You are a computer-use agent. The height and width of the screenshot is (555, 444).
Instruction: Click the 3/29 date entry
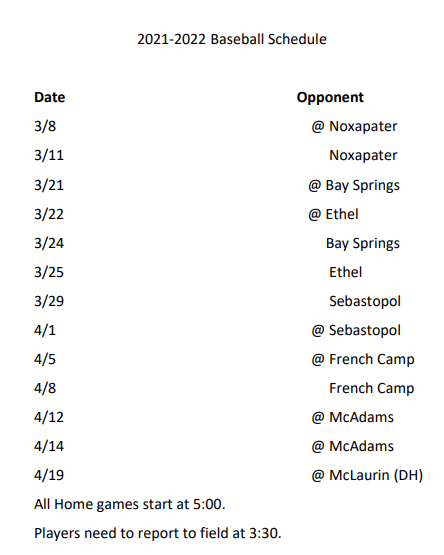coord(49,301)
